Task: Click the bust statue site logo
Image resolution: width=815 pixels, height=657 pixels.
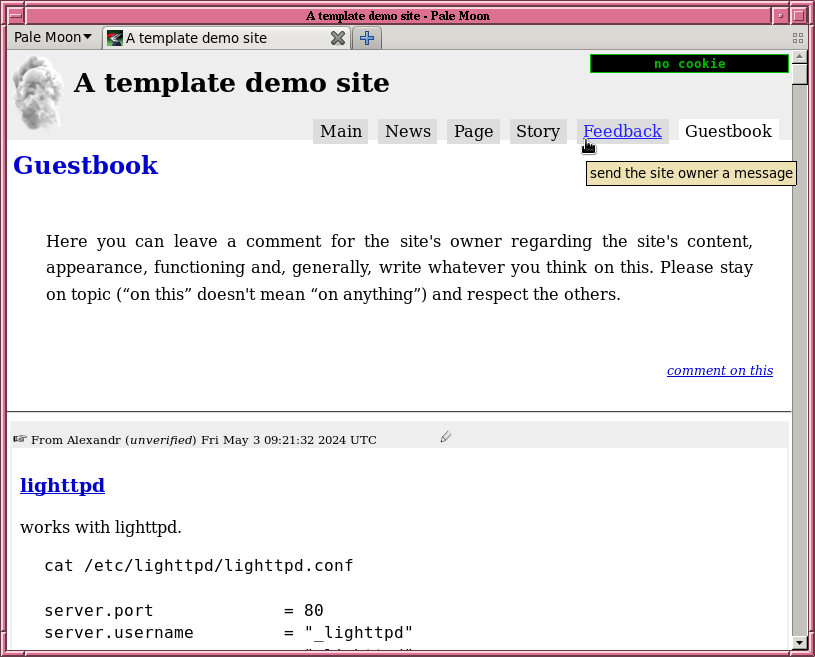Action: pyautogui.click(x=38, y=93)
